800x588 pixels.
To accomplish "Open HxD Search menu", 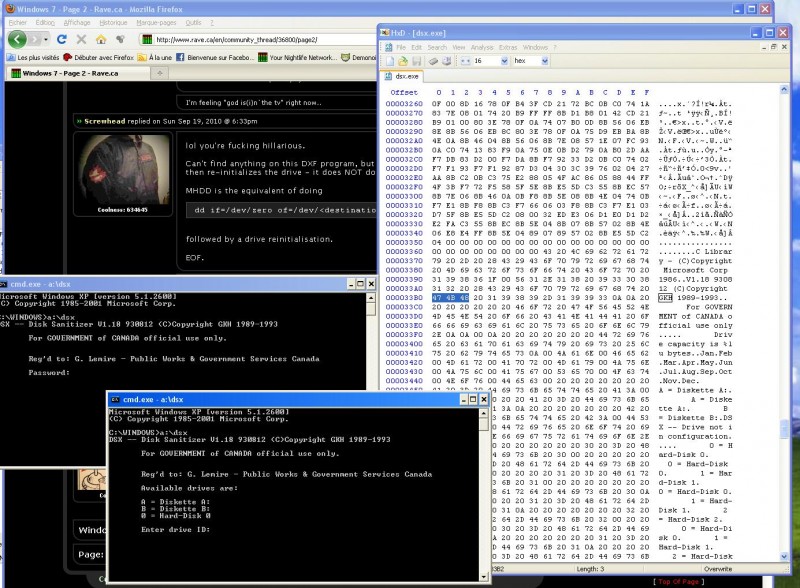I will coord(437,47).
